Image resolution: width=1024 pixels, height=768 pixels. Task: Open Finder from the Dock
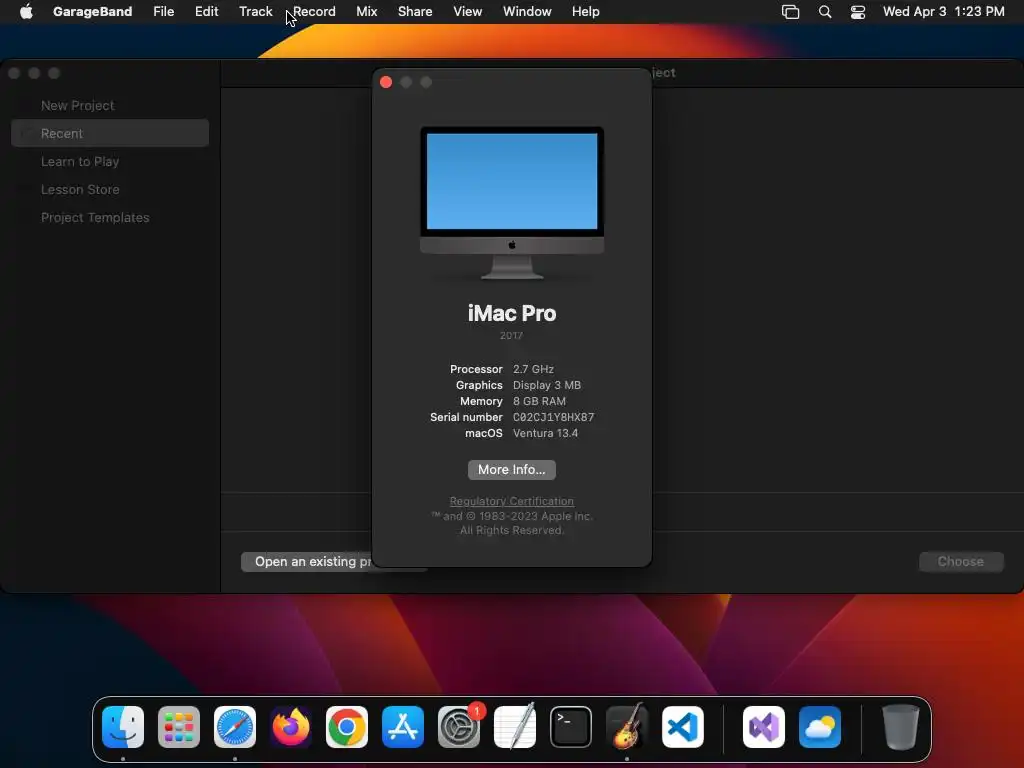(x=123, y=727)
